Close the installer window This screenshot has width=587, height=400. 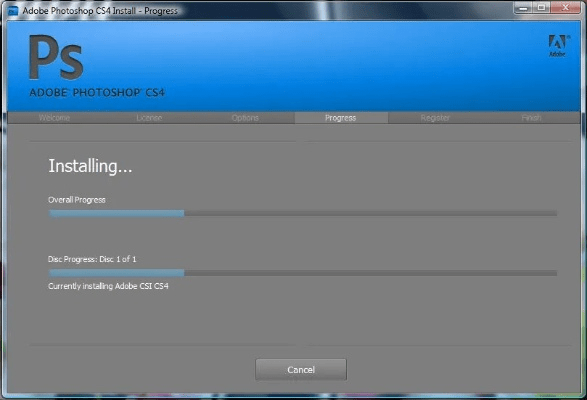pos(565,7)
